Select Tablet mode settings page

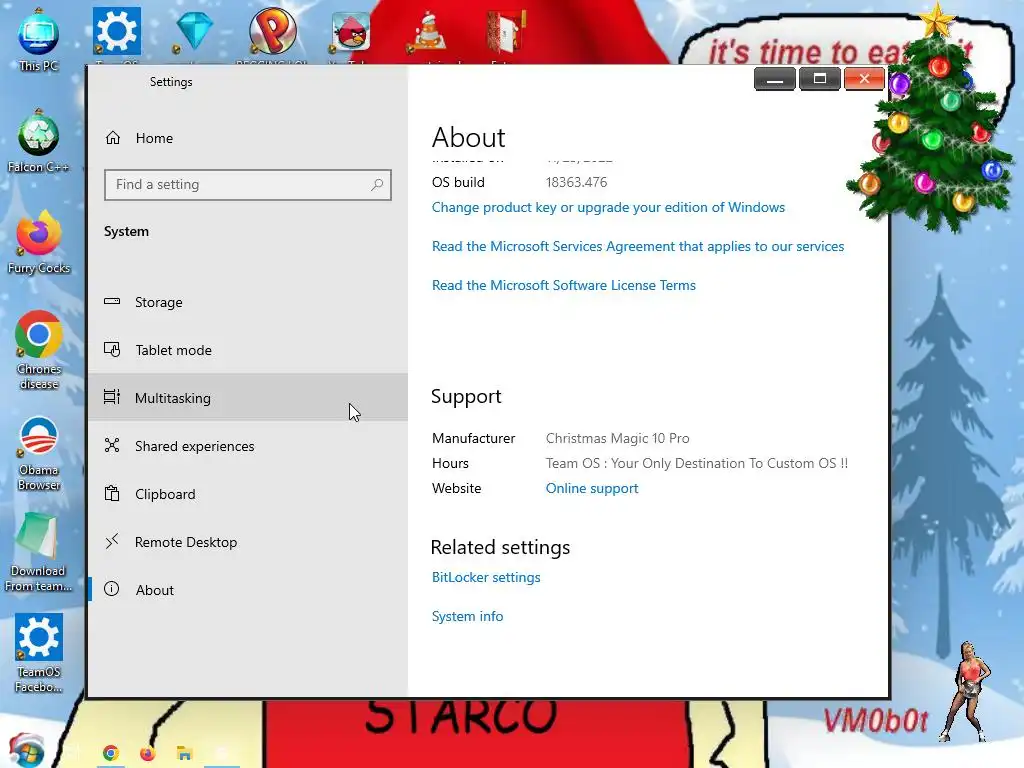(248, 349)
